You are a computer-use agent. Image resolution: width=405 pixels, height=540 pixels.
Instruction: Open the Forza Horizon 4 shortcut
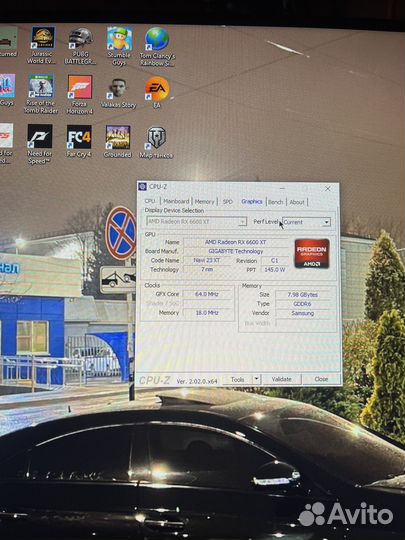[x=80, y=94]
